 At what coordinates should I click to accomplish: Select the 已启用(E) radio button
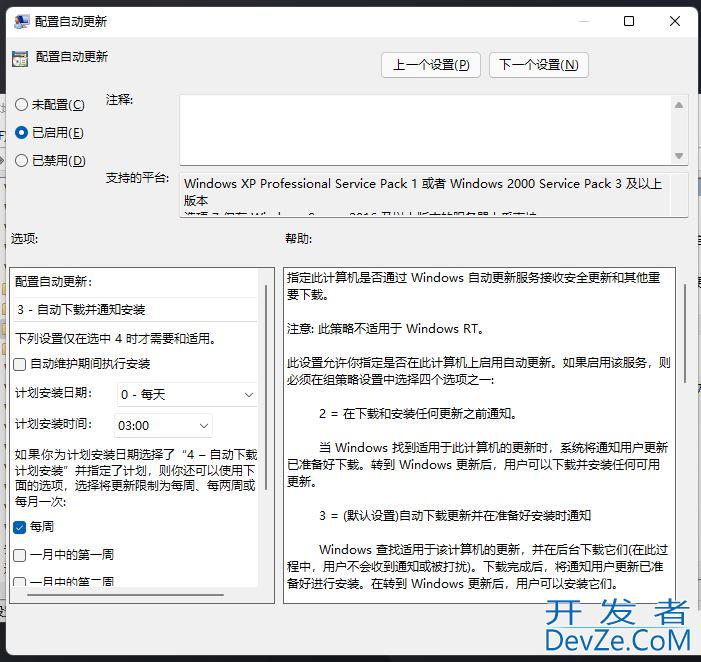click(x=21, y=132)
